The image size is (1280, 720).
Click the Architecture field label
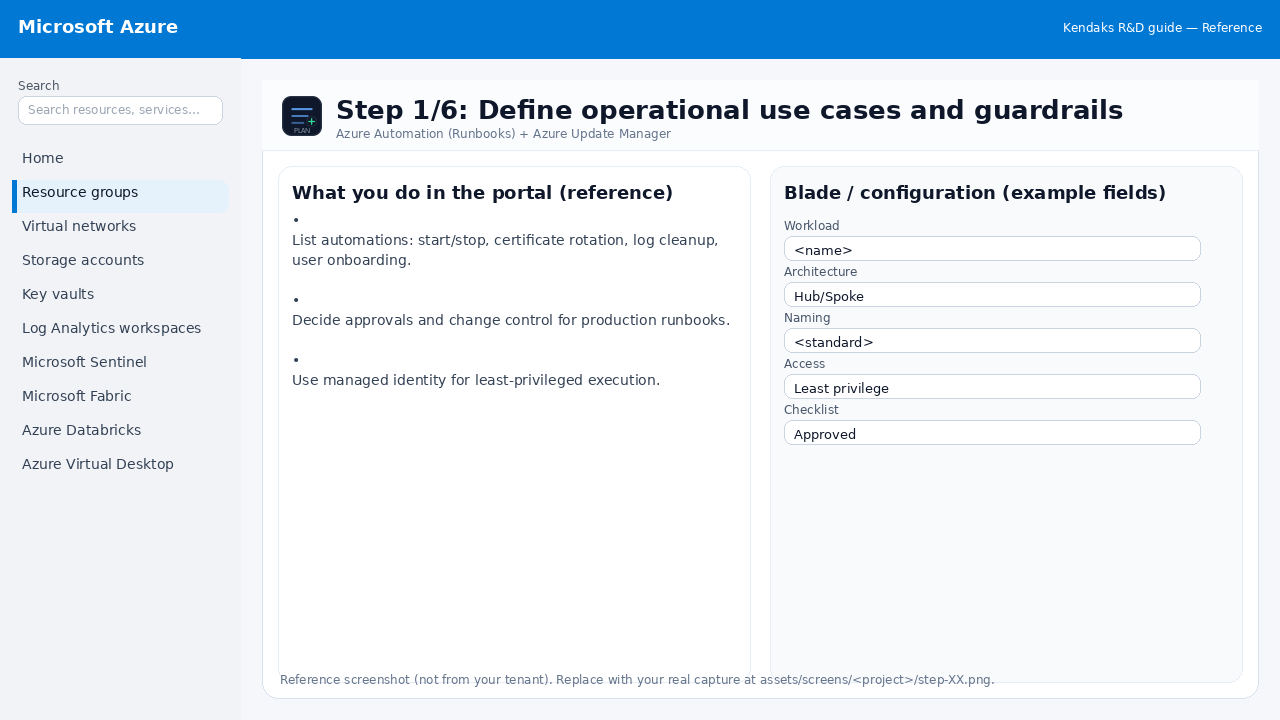(x=820, y=272)
